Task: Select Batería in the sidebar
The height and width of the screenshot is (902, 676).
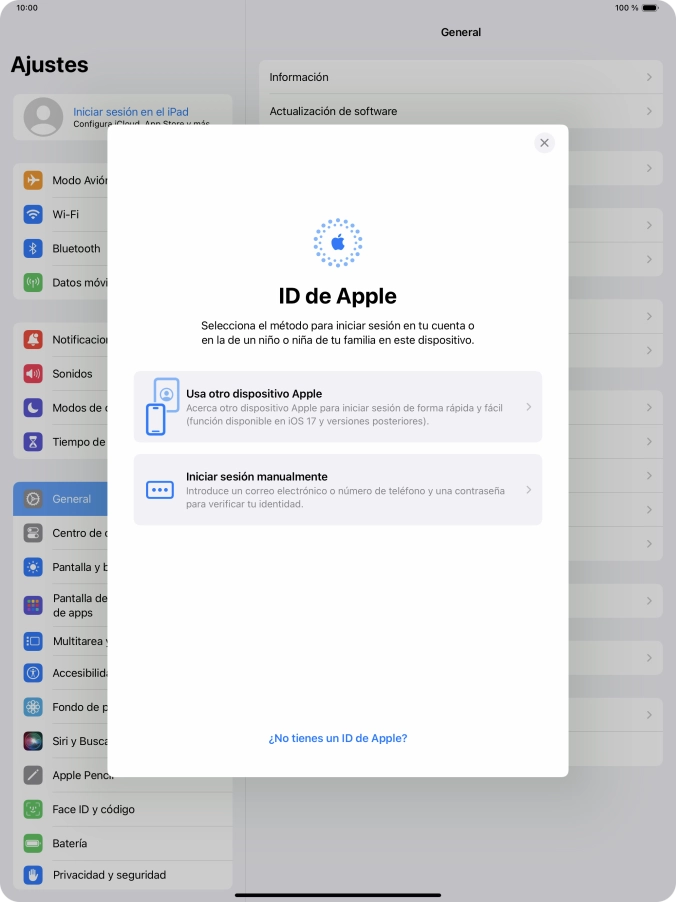Action: (123, 843)
